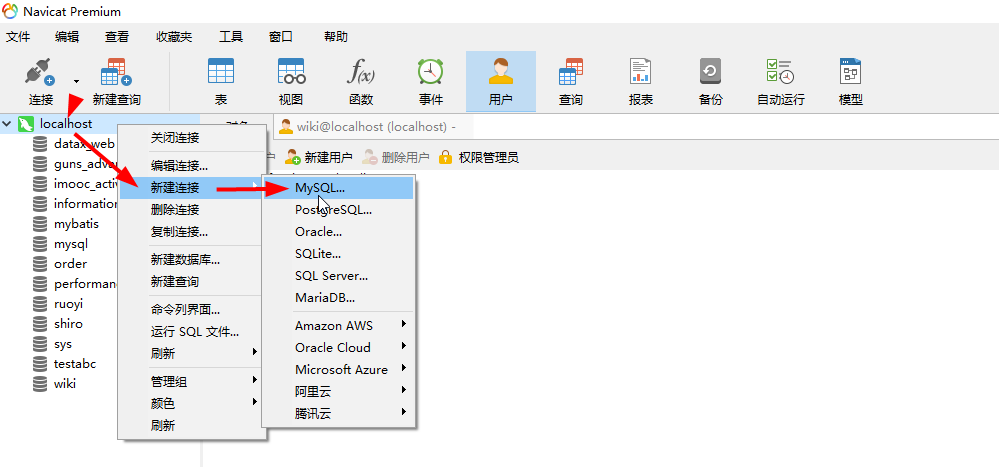Open the 查看 menu
This screenshot has height=467, width=999.
coord(117,37)
